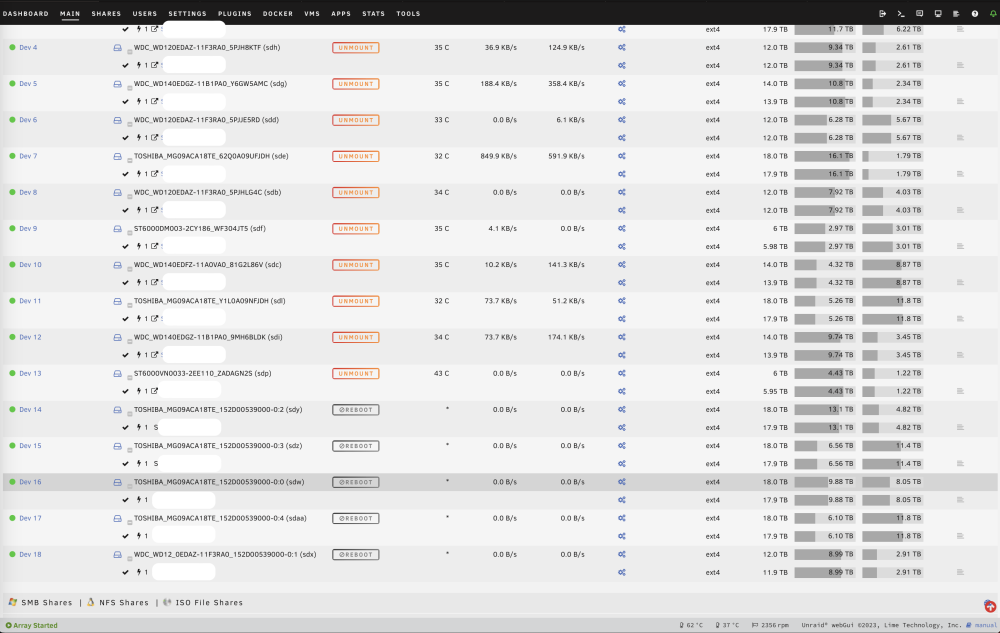
Task: Click file system check mark under Dev 4
Action: point(126,66)
